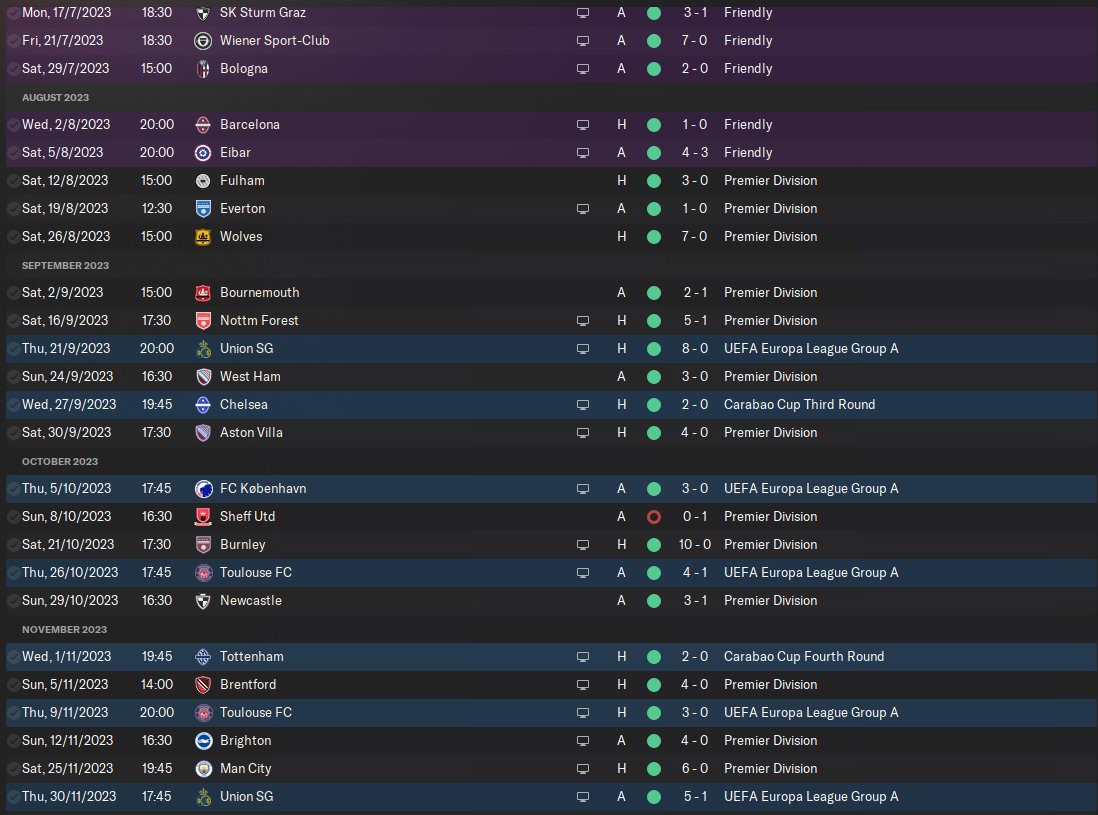This screenshot has height=815, width=1098.
Task: Click the OCTOBER 2023 month header
Action: tap(60, 462)
